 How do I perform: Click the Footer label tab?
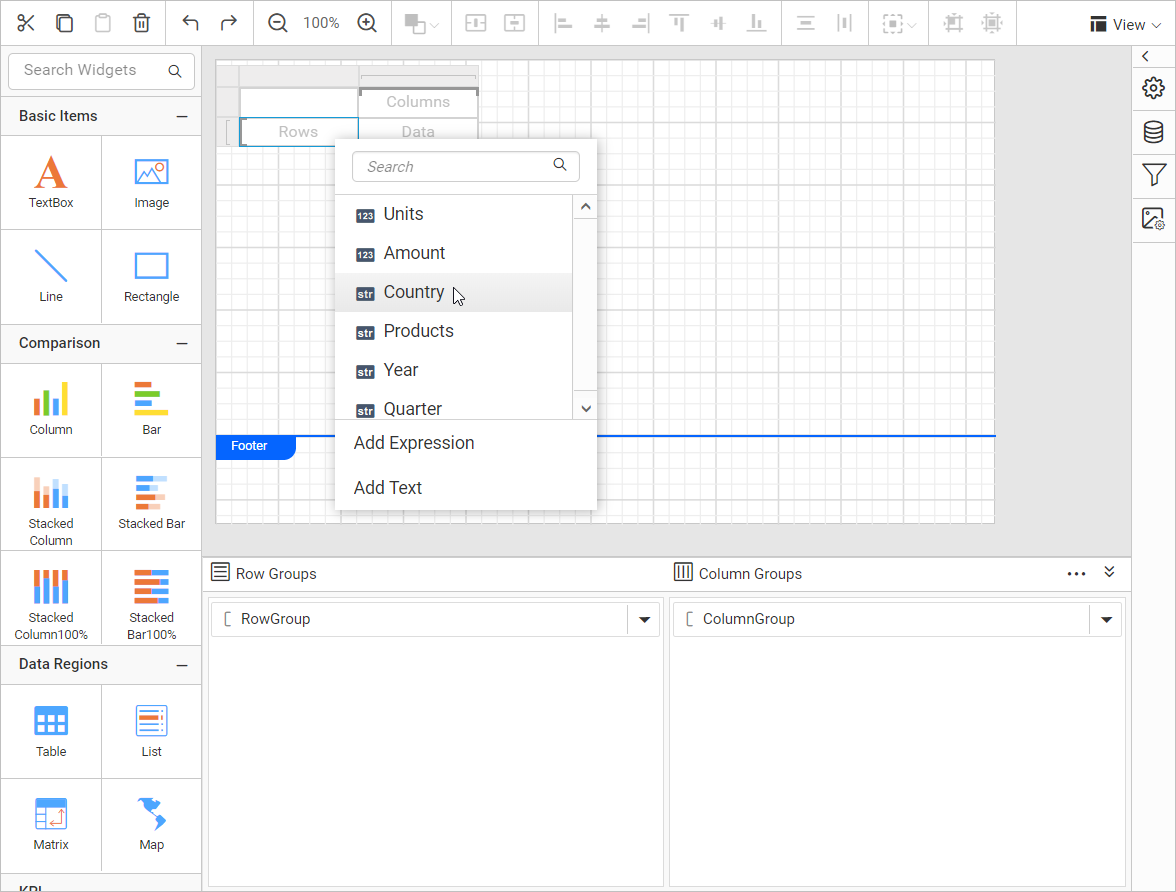pos(256,446)
